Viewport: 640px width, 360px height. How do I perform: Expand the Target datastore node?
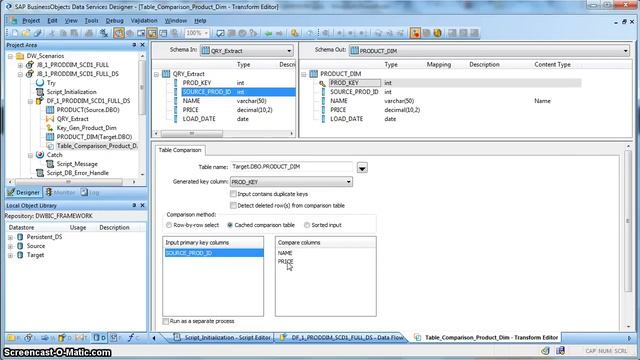pyautogui.click(x=11, y=255)
